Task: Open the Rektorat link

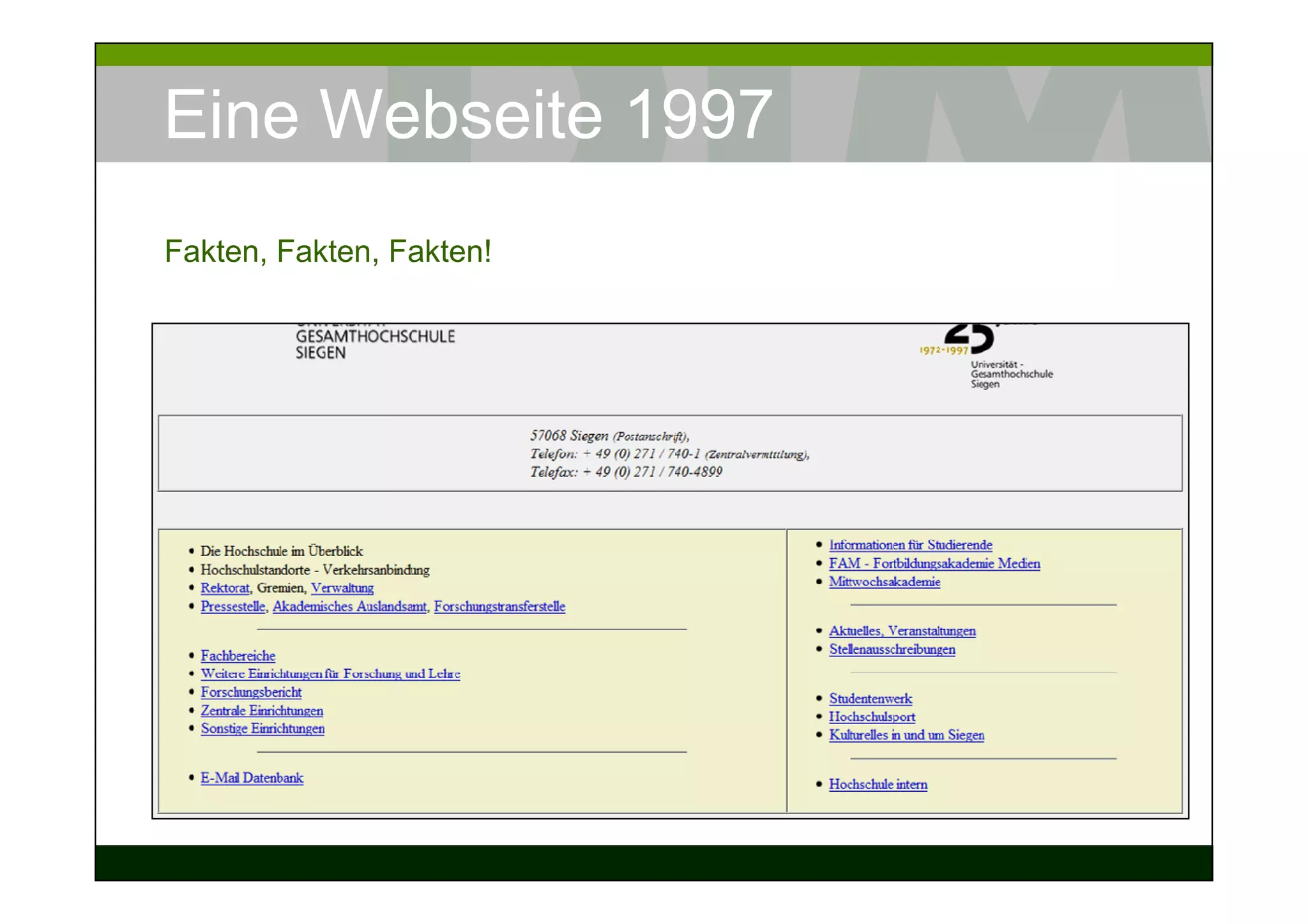Action: click(x=225, y=588)
